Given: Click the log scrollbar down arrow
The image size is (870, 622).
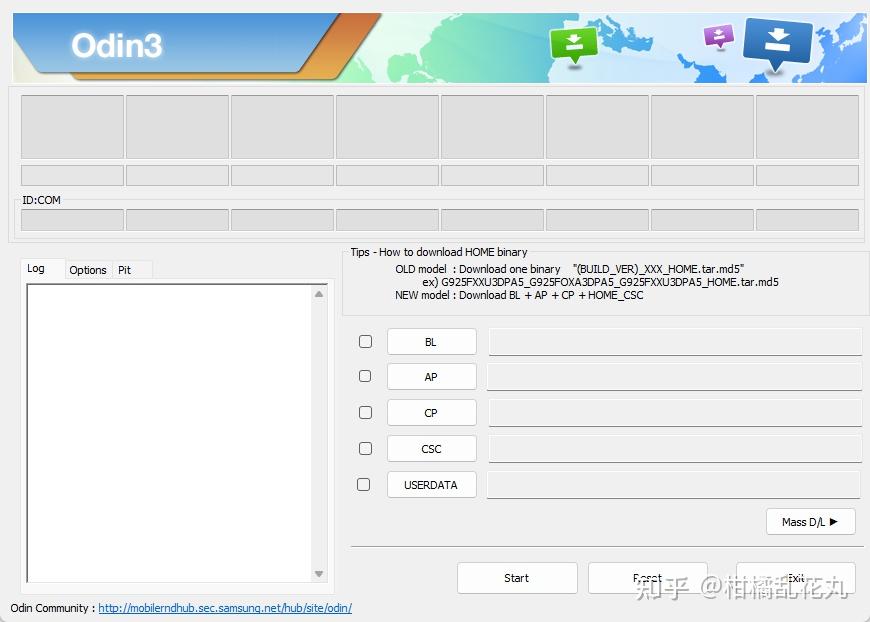Looking at the screenshot, I should (319, 574).
